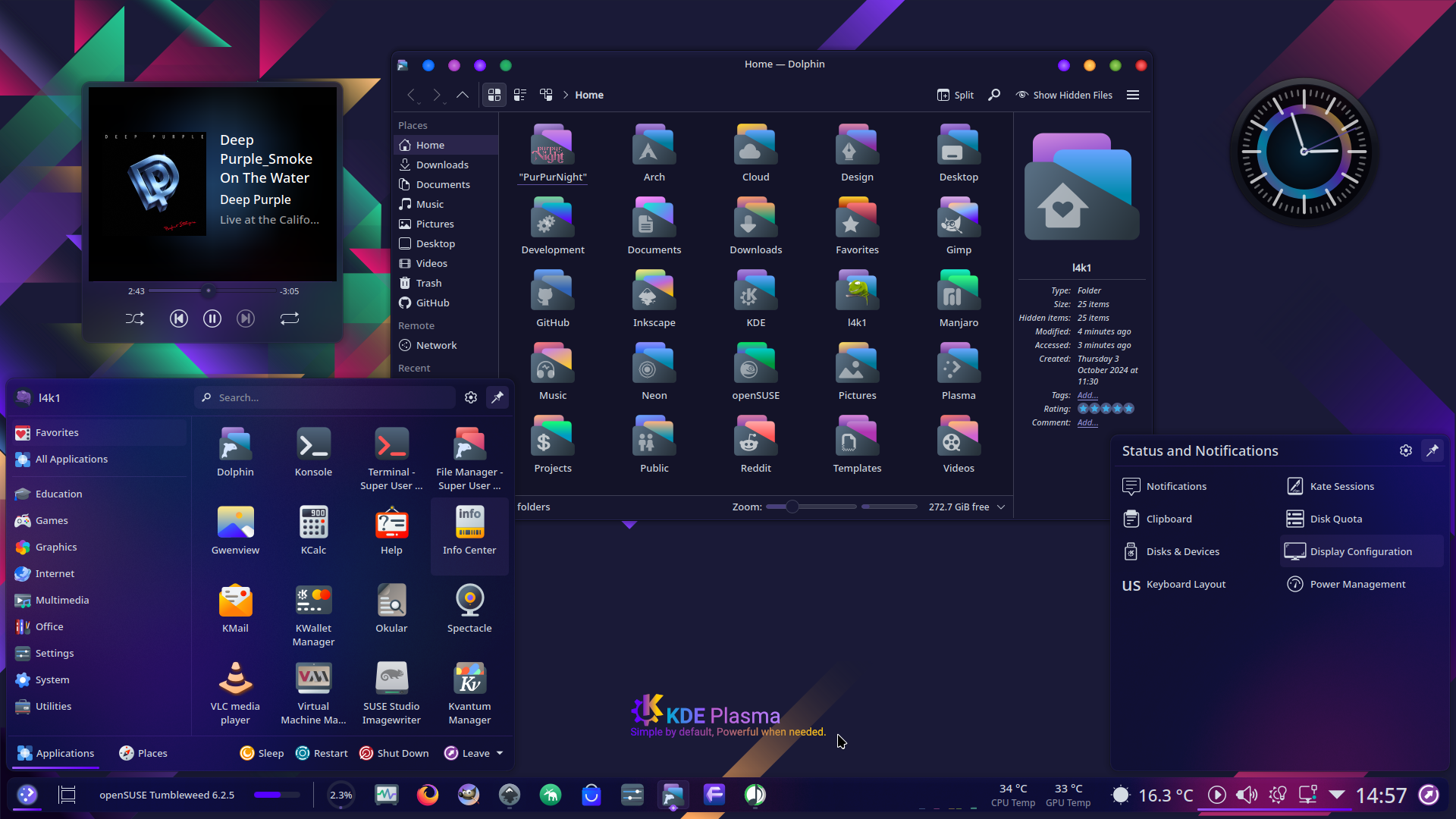Viewport: 1456px width, 819px height.
Task: Click the Restart button
Action: (322, 753)
